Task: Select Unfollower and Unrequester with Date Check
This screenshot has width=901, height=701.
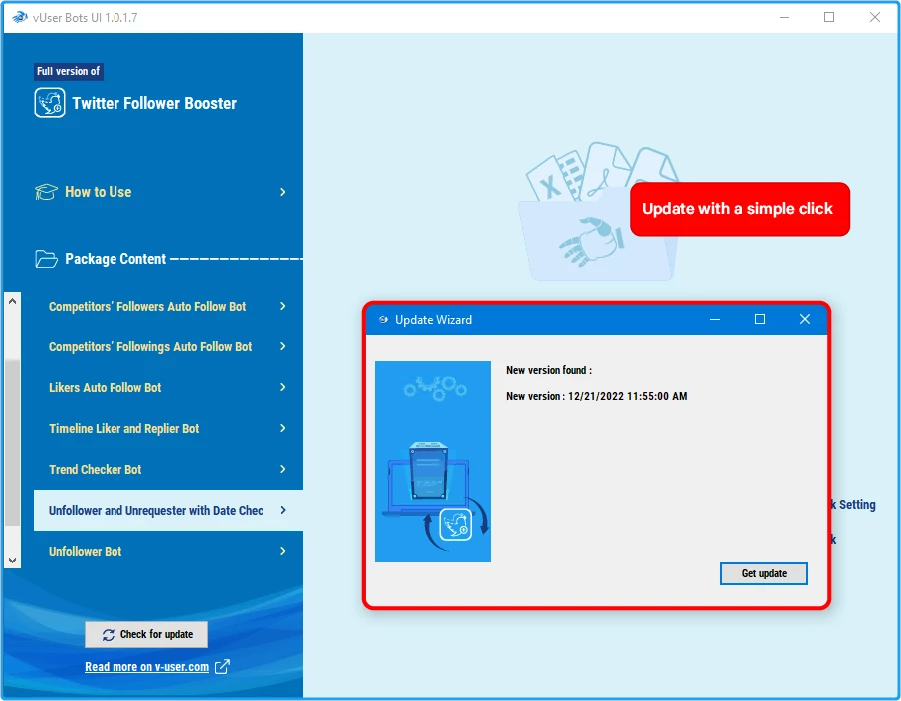Action: [168, 510]
